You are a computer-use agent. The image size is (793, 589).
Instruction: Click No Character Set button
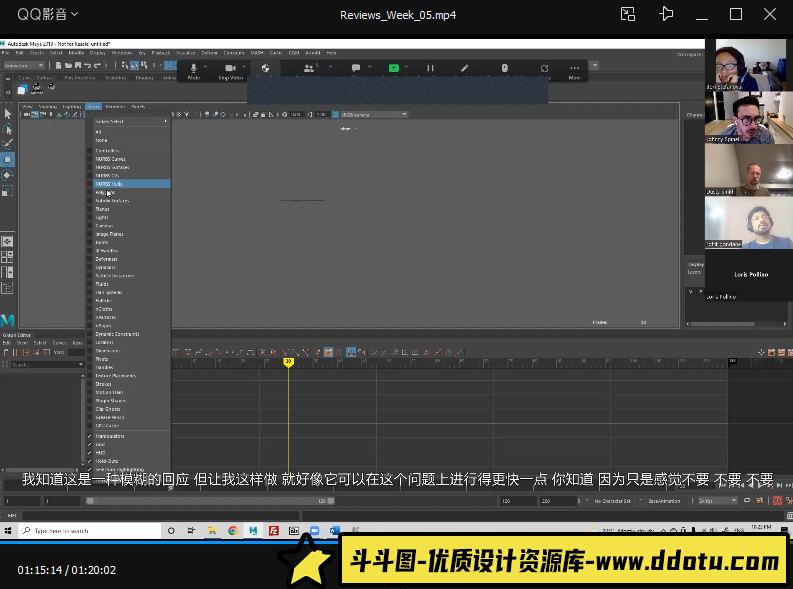(612, 501)
